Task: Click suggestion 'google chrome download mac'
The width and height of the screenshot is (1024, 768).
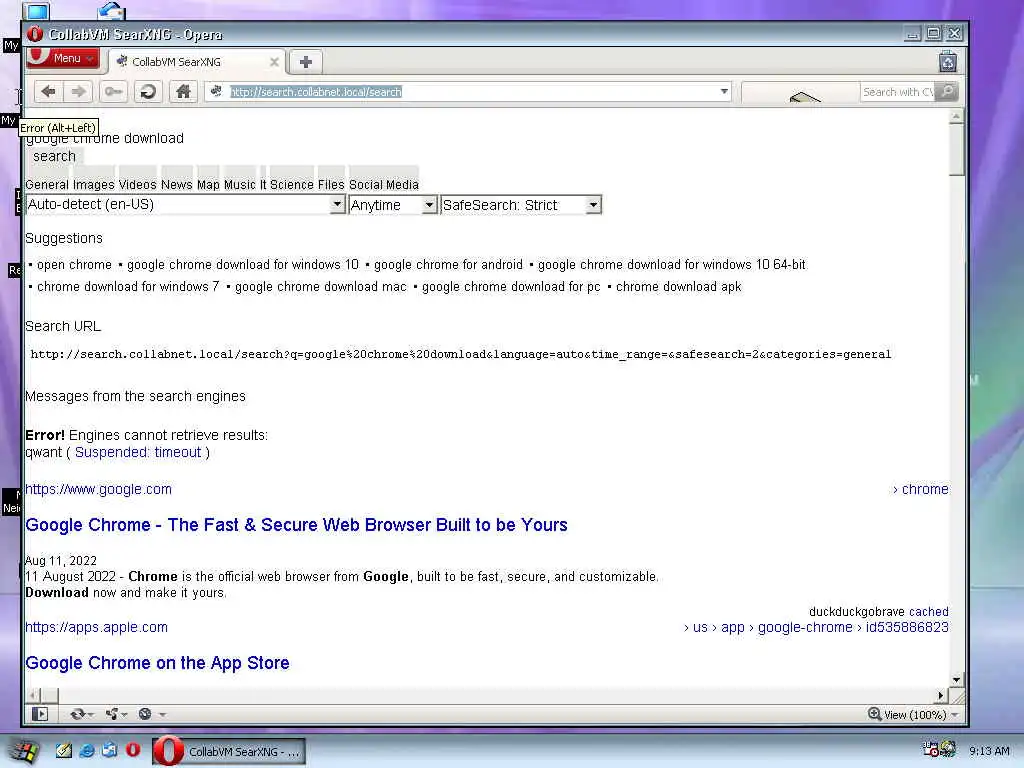Action: [321, 287]
